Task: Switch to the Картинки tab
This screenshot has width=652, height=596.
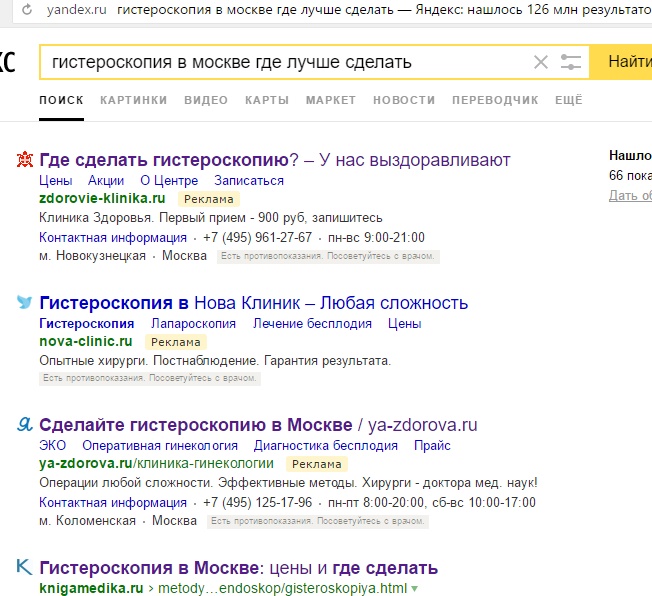Action: click(x=134, y=100)
